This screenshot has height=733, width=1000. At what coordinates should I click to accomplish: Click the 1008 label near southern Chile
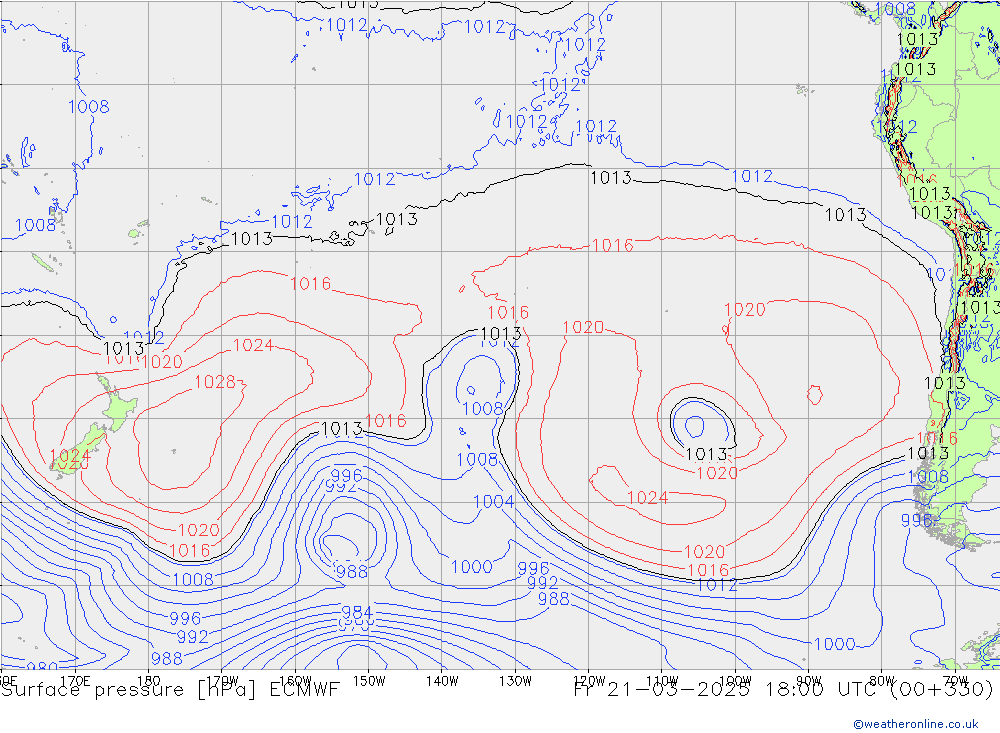tap(928, 477)
